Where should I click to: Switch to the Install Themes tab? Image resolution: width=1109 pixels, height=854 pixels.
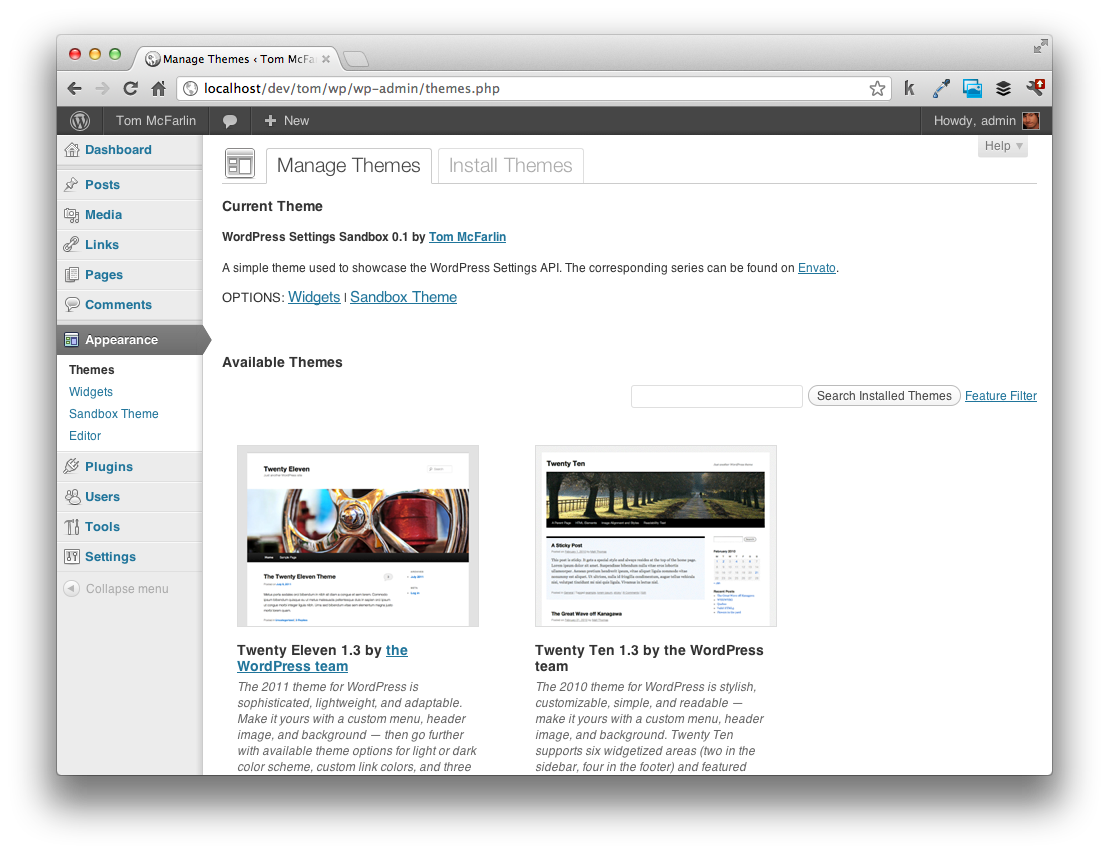pyautogui.click(x=511, y=166)
